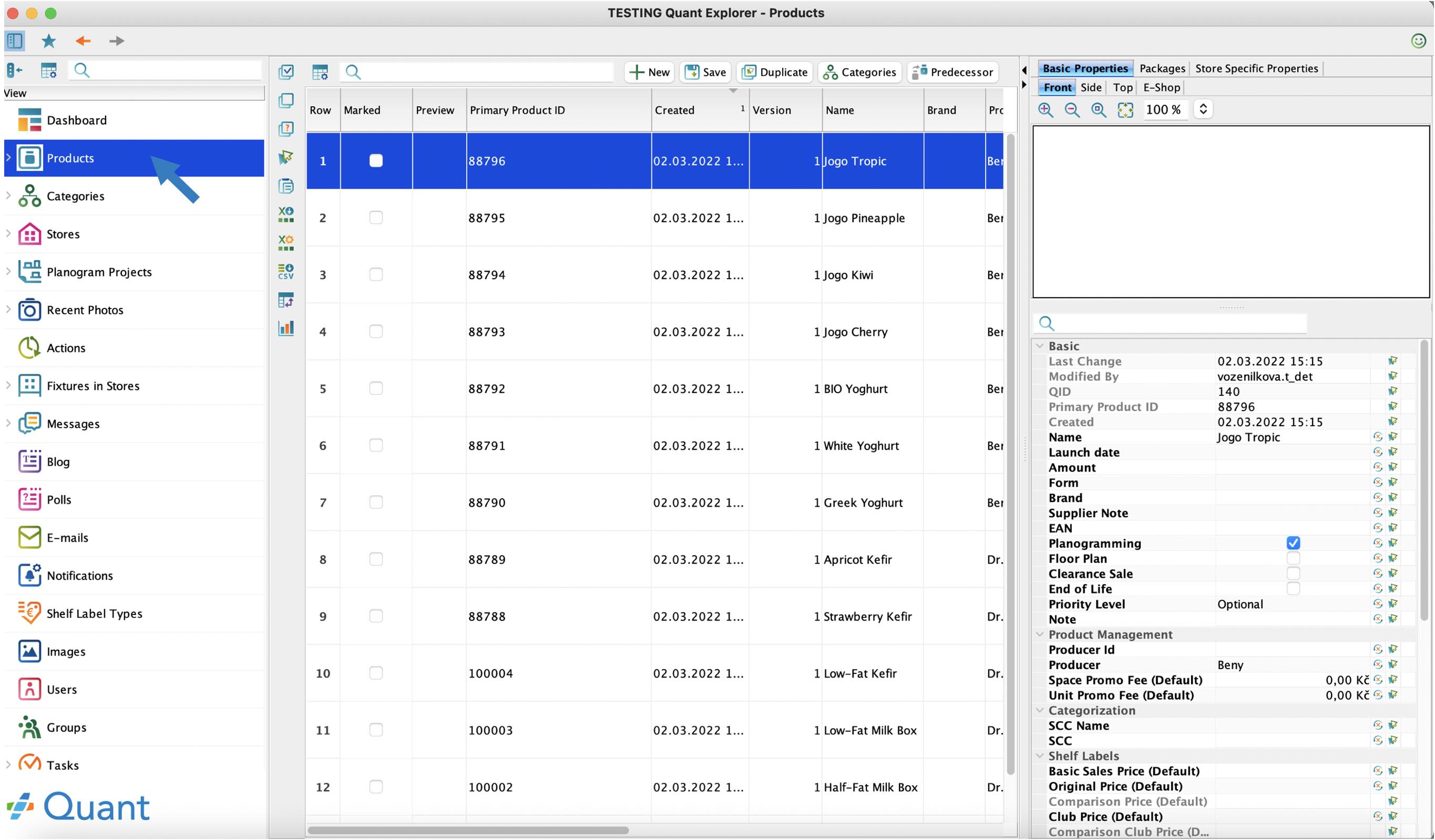This screenshot has height=840, width=1435.
Task: Mark the Jogo Pineapple row checkbox
Action: (x=376, y=218)
